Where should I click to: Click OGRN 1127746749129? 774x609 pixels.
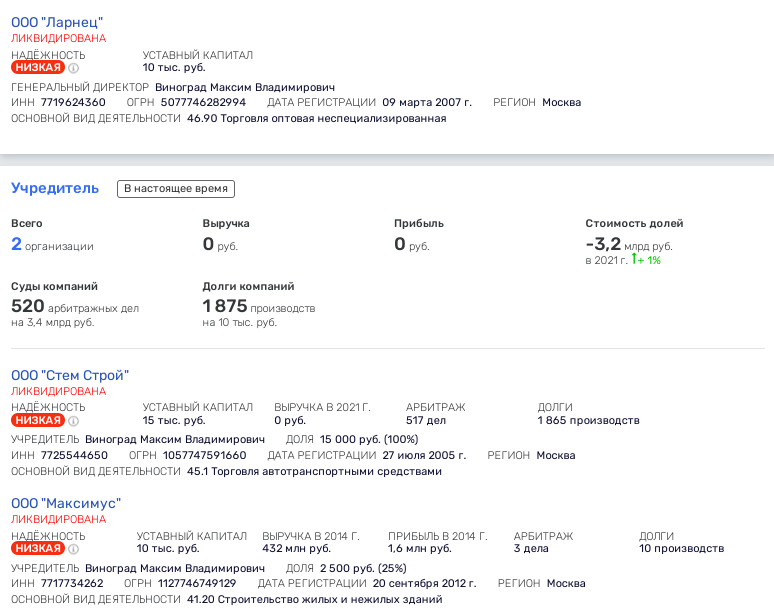[x=197, y=583]
